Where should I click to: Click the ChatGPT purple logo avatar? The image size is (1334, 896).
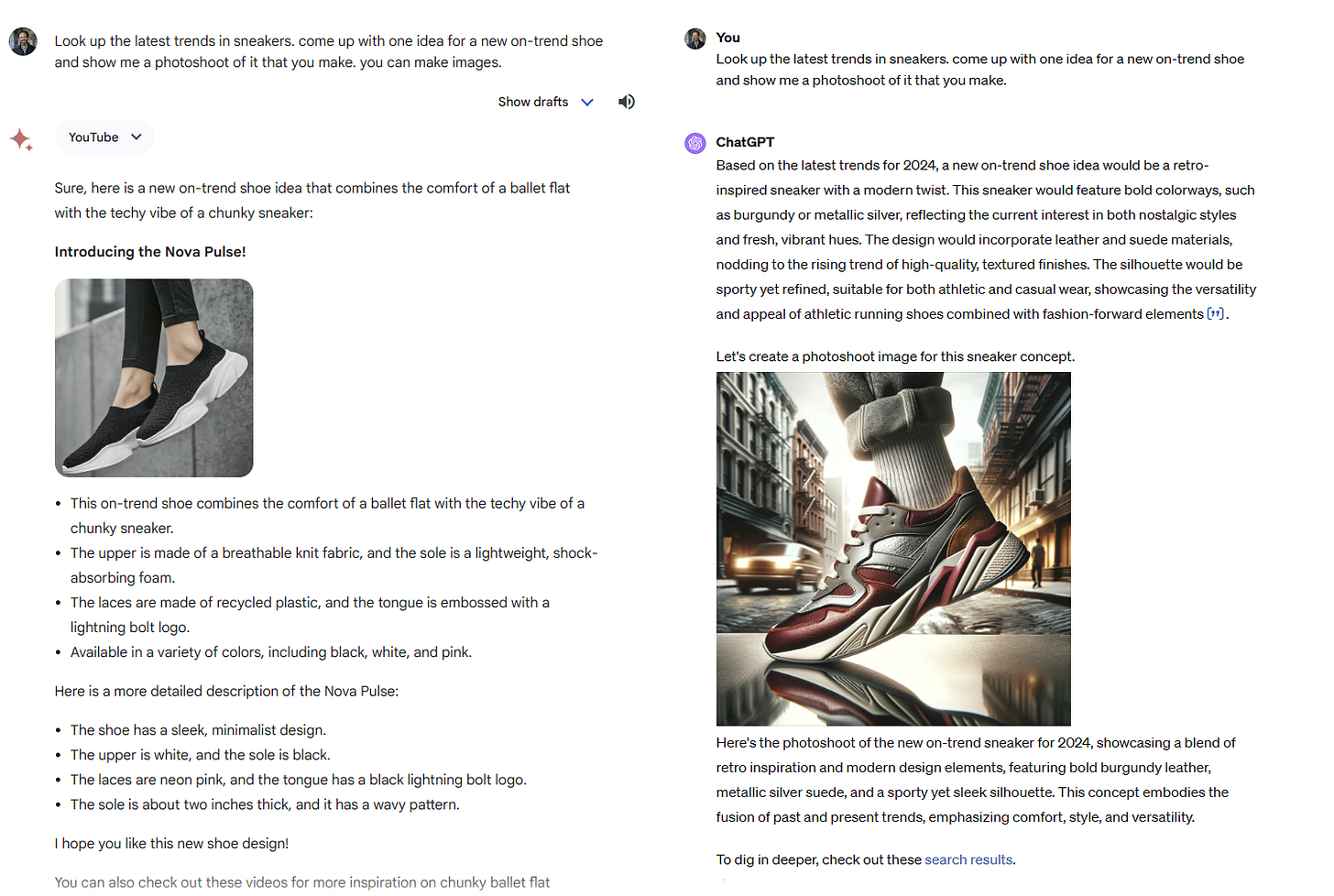pos(695,143)
